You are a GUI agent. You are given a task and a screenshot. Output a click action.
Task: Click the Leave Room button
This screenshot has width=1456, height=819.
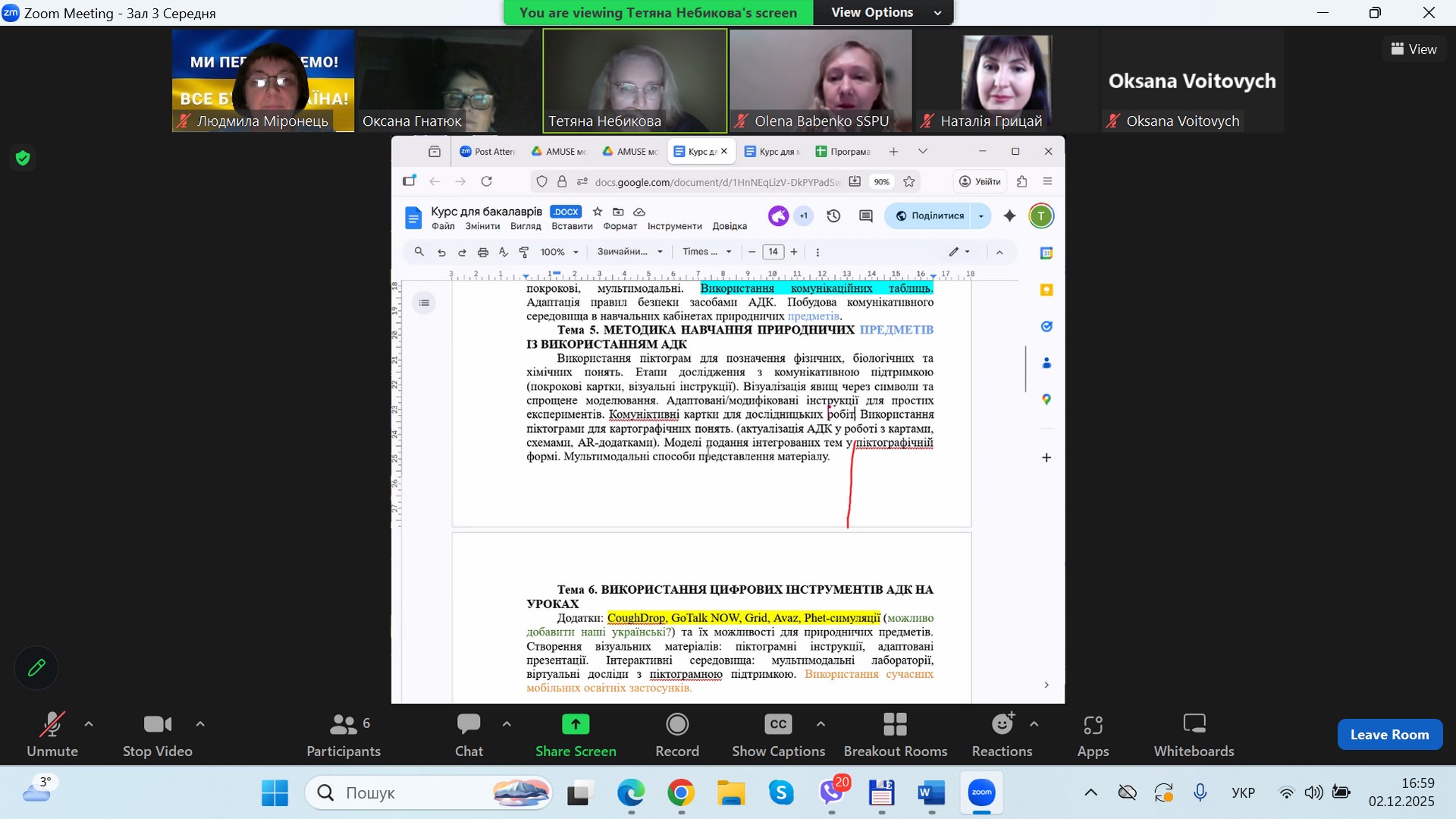pyautogui.click(x=1389, y=734)
